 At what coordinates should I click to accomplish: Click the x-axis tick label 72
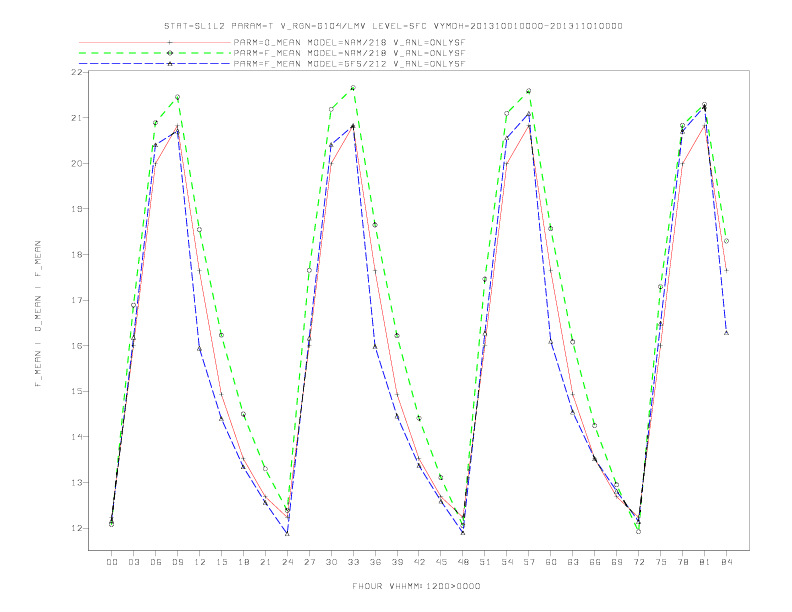pyautogui.click(x=638, y=562)
